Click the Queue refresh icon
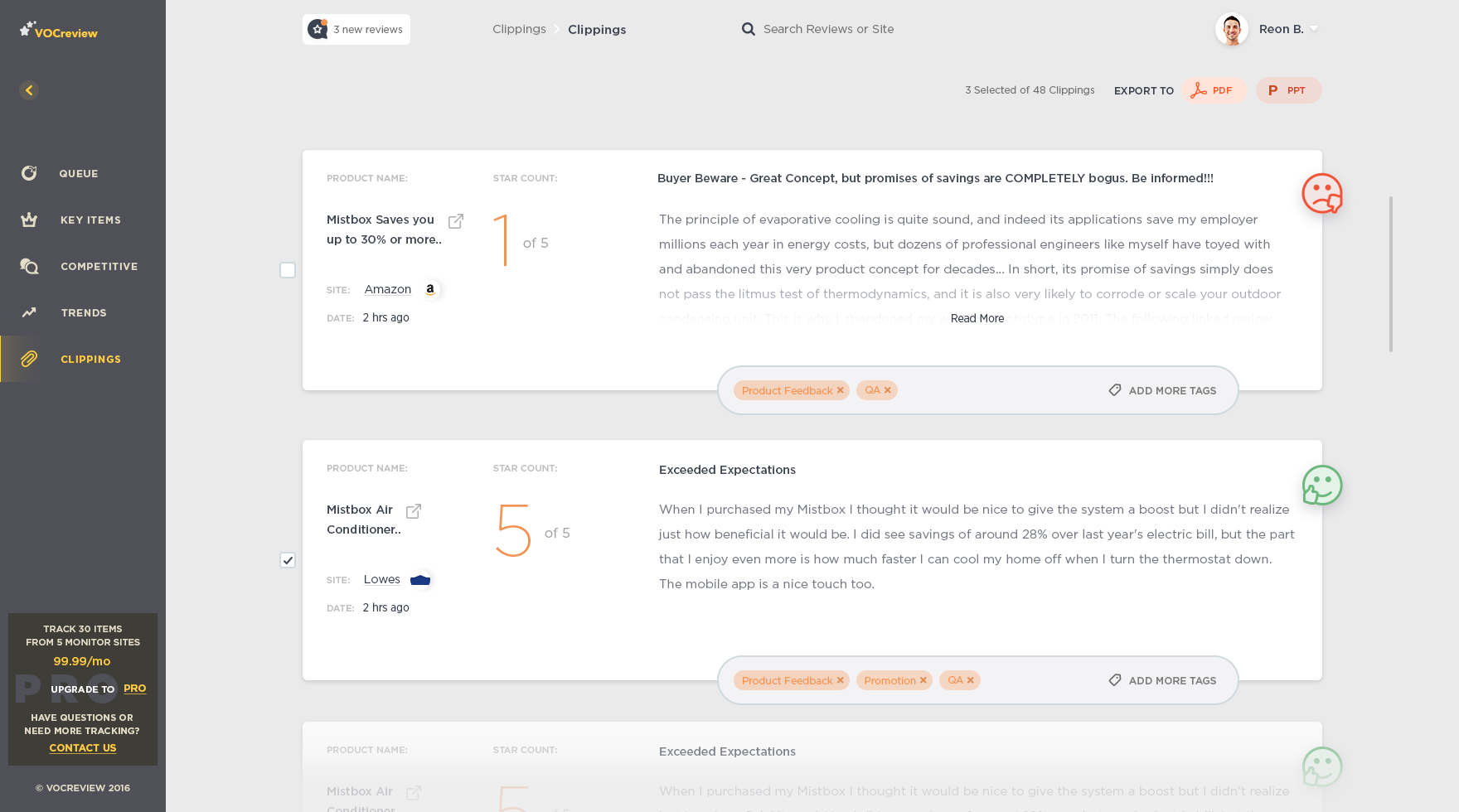The width and height of the screenshot is (1459, 812). (x=29, y=173)
